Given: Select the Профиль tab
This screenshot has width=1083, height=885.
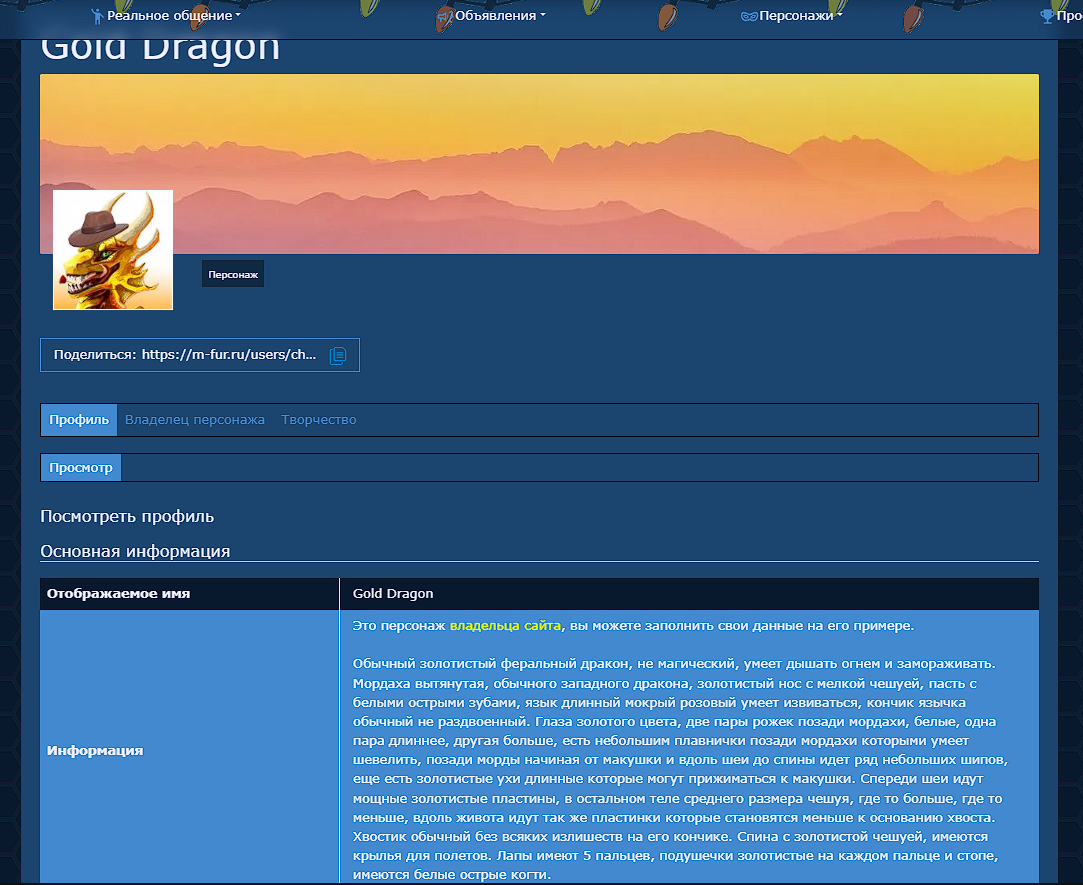Looking at the screenshot, I should coord(79,419).
